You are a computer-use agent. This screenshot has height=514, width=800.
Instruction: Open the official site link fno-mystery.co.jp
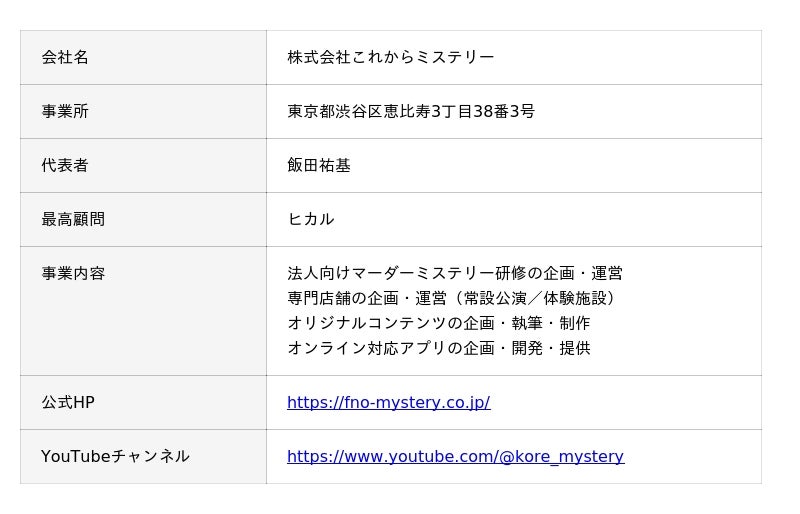(388, 403)
